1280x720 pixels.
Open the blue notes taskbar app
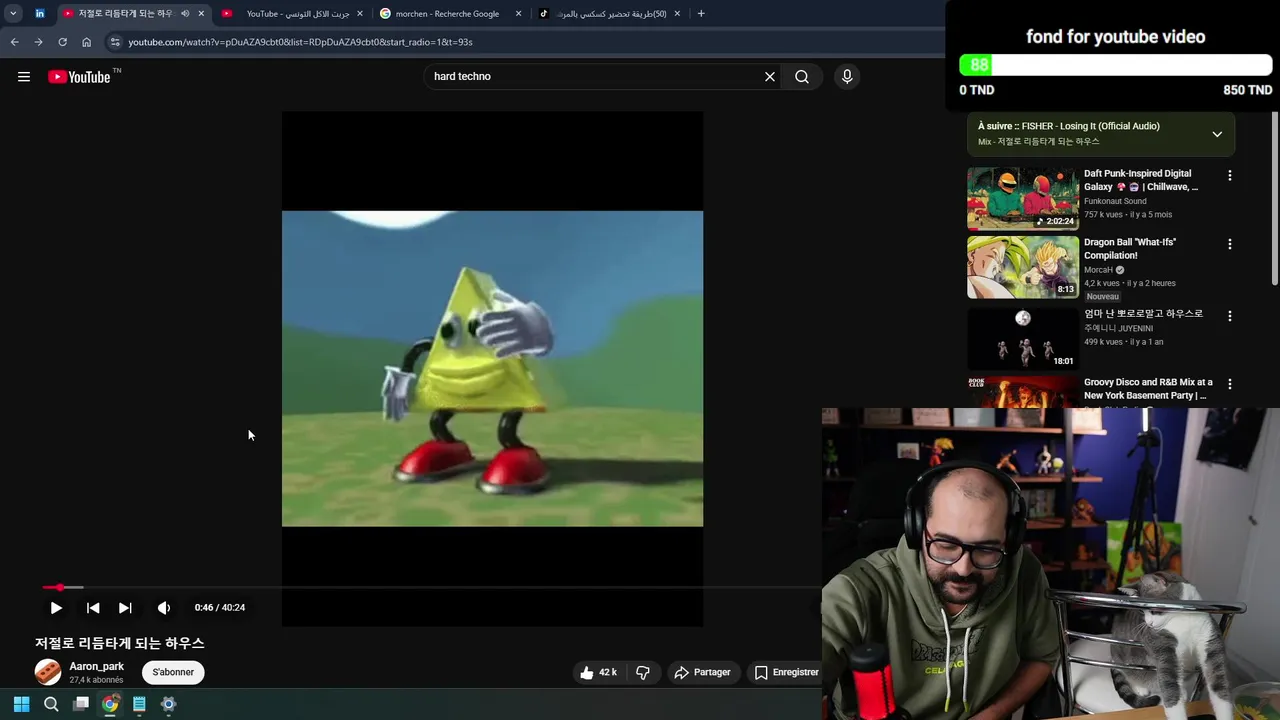(139, 704)
